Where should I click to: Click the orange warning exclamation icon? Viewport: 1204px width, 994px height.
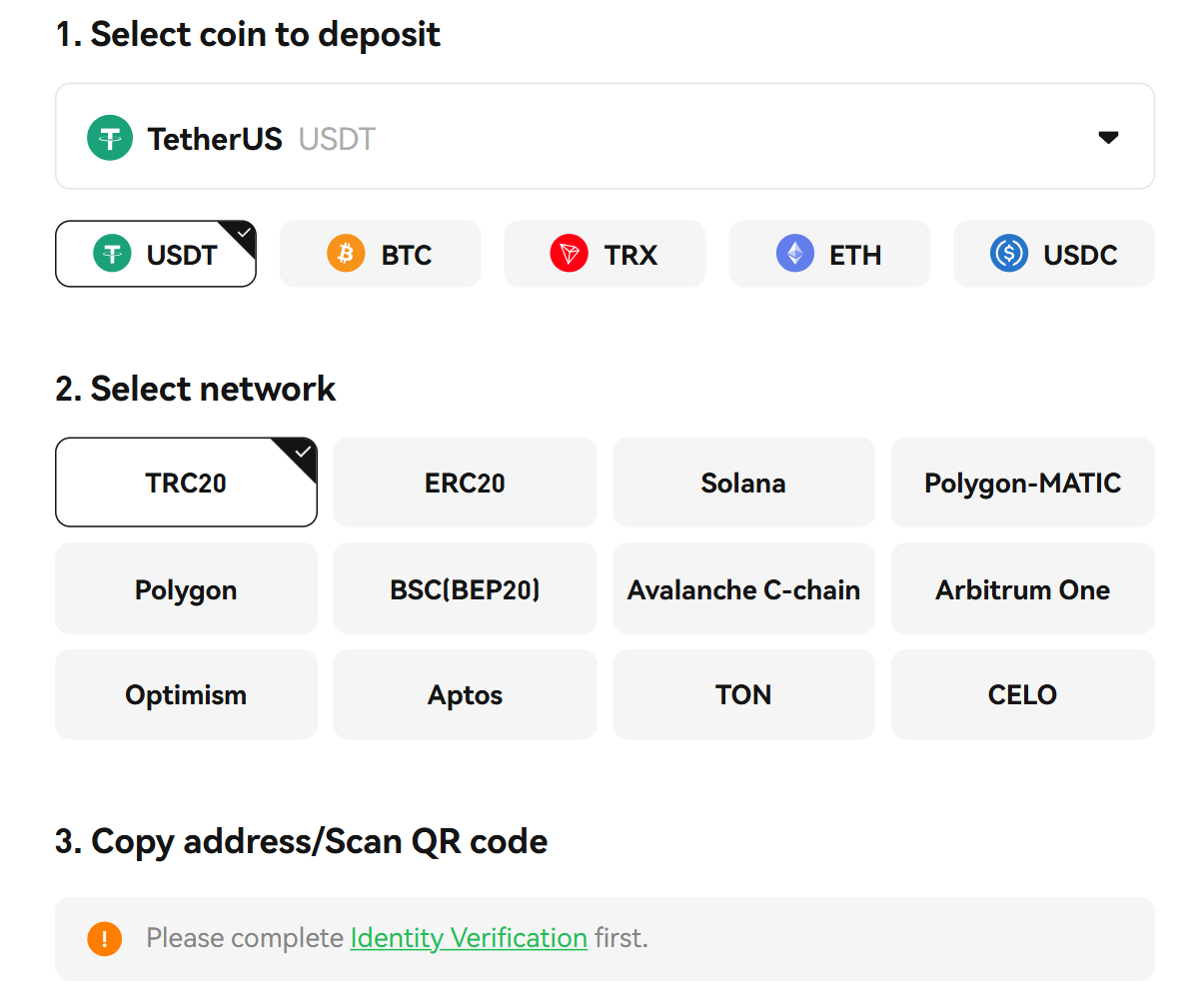point(105,938)
